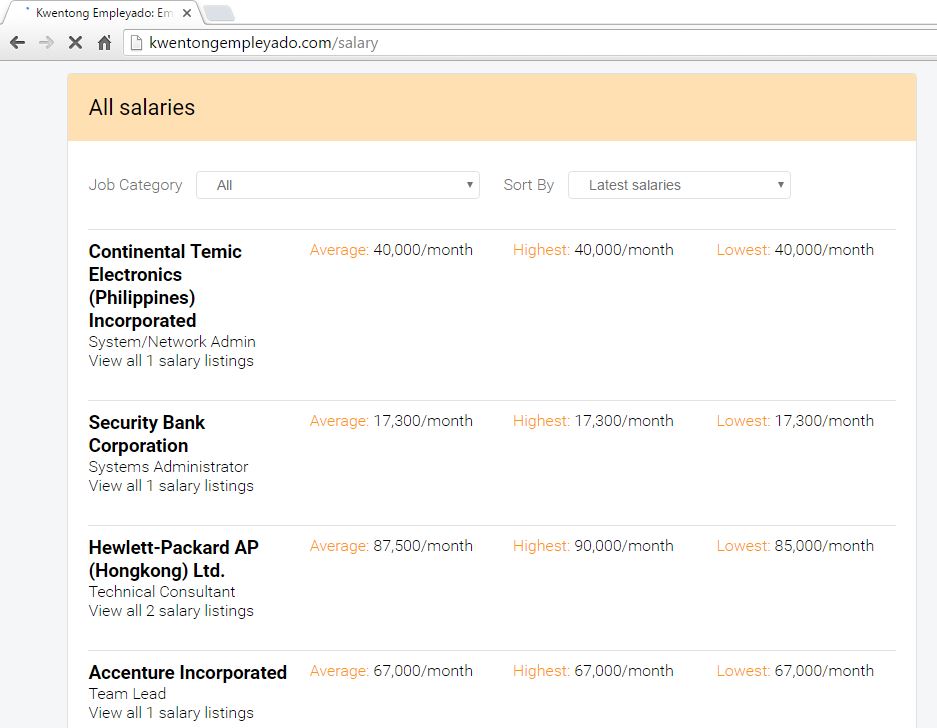937x728 pixels.
Task: View all salary listings for Accenture
Action: coord(171,713)
